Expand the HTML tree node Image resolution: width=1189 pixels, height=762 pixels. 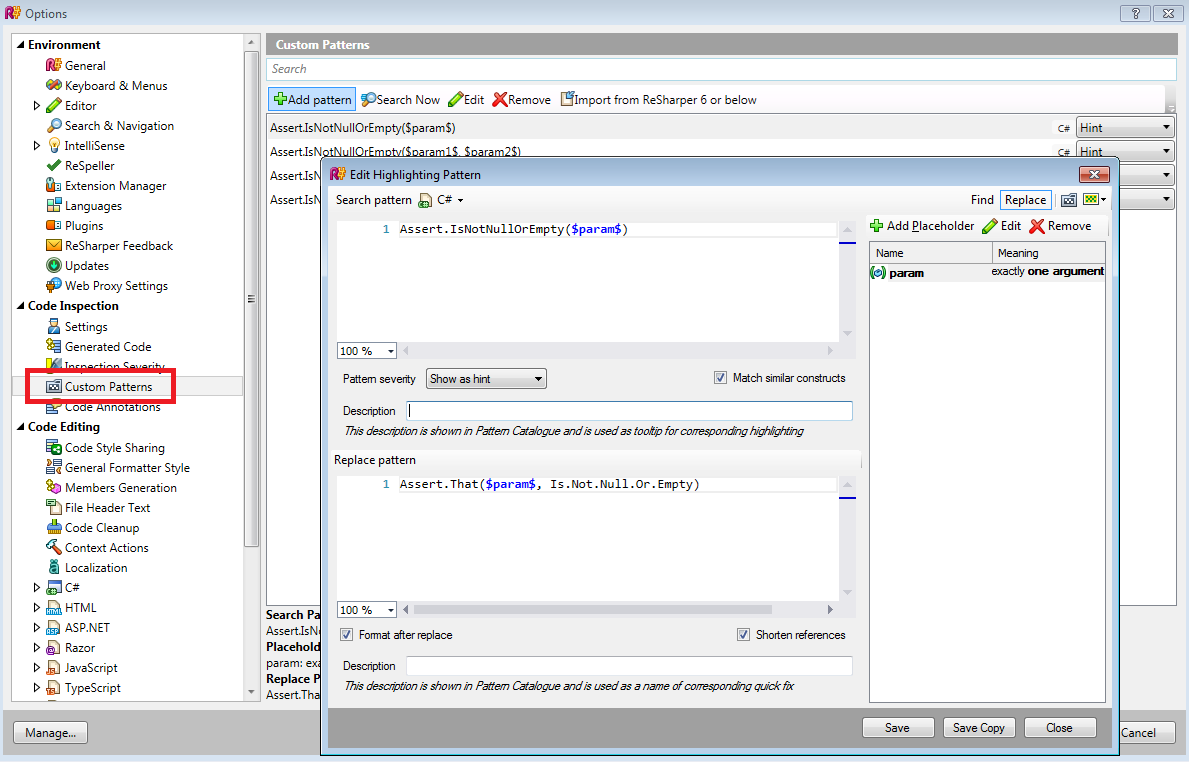coord(36,607)
